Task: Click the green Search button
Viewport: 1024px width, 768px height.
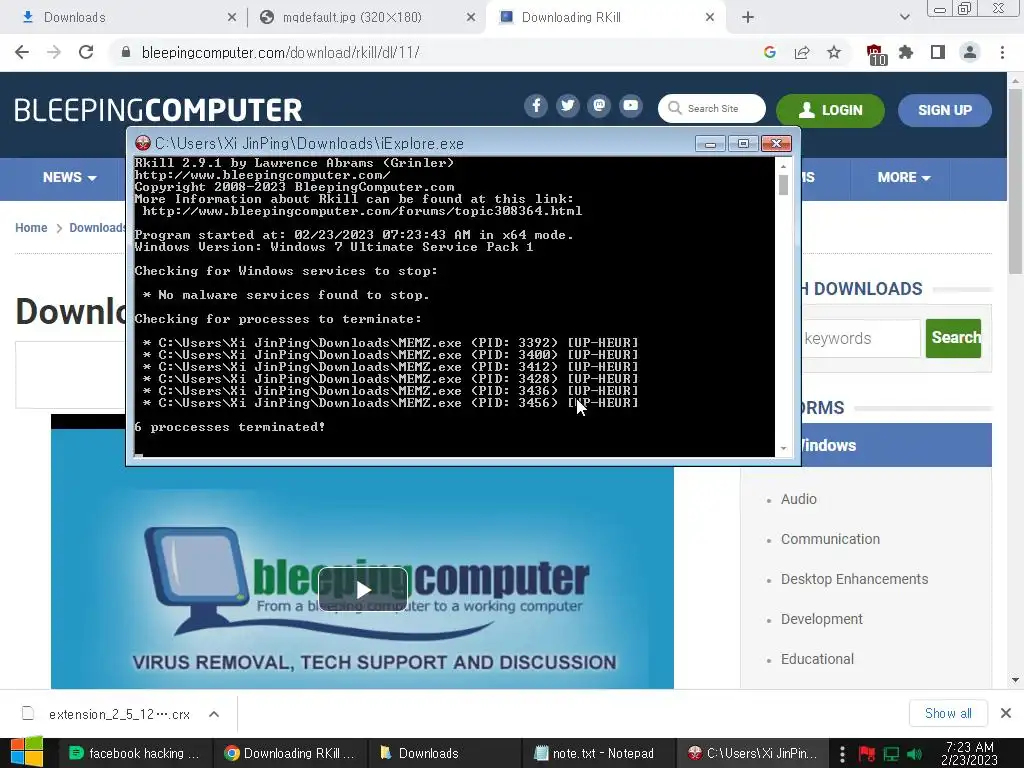Action: [953, 338]
